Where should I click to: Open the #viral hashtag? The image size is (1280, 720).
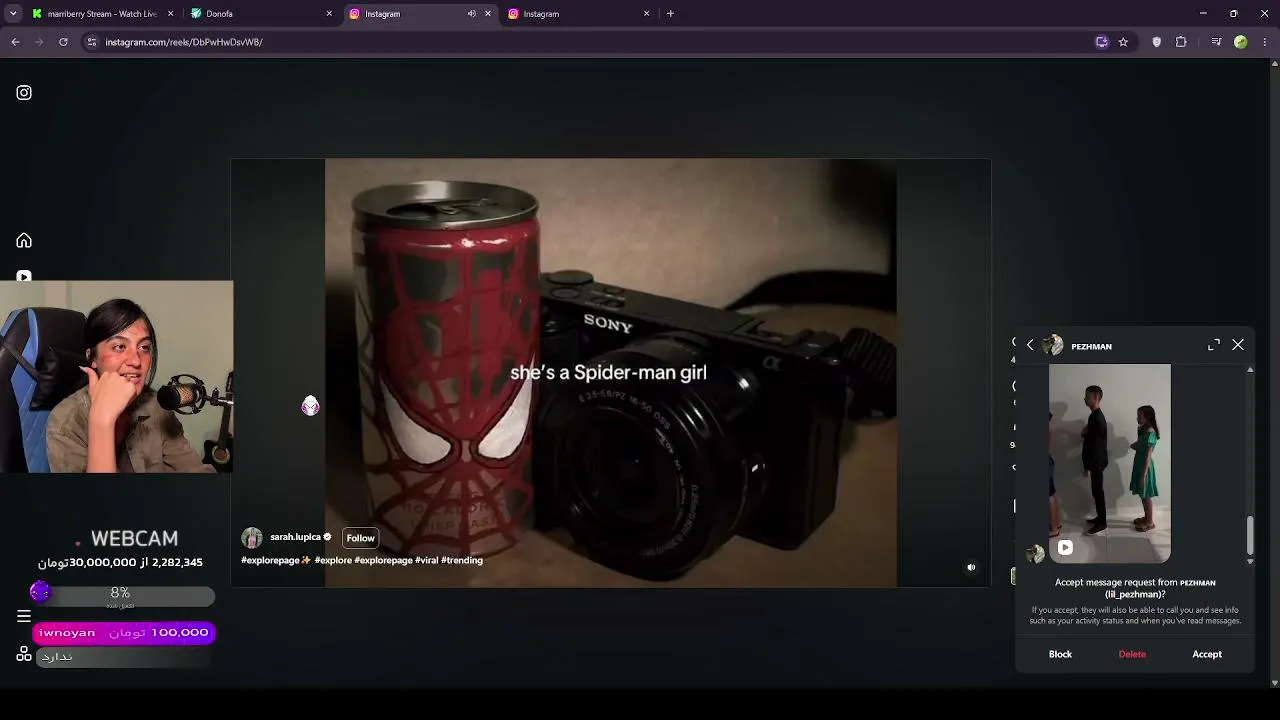click(426, 560)
